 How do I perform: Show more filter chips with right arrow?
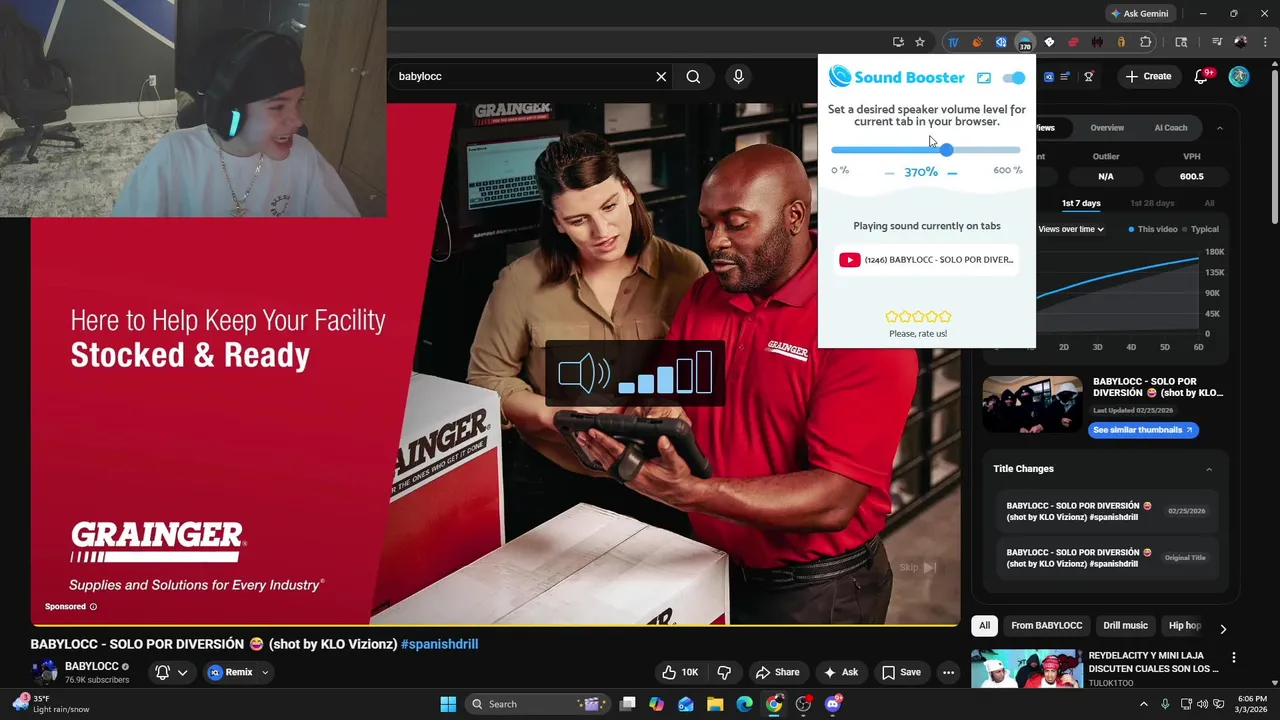tap(1222, 628)
